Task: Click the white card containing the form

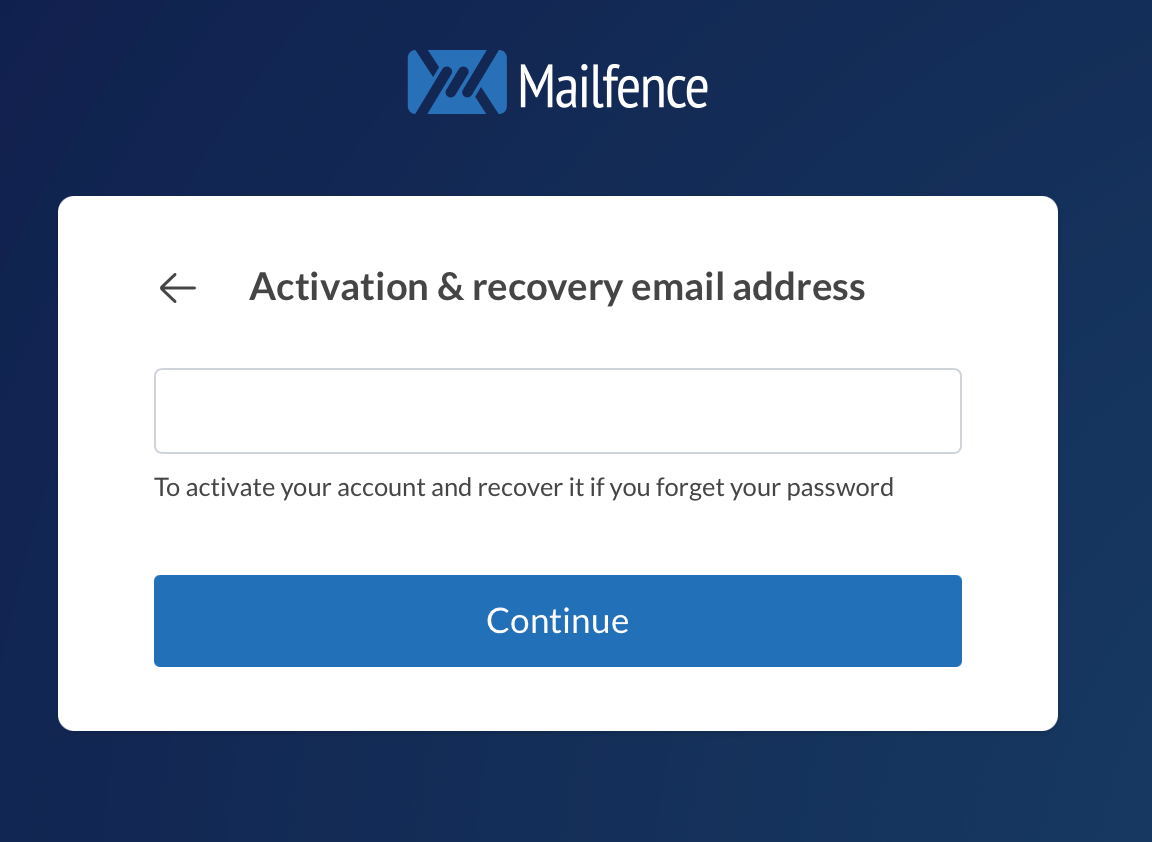Action: (557, 700)
